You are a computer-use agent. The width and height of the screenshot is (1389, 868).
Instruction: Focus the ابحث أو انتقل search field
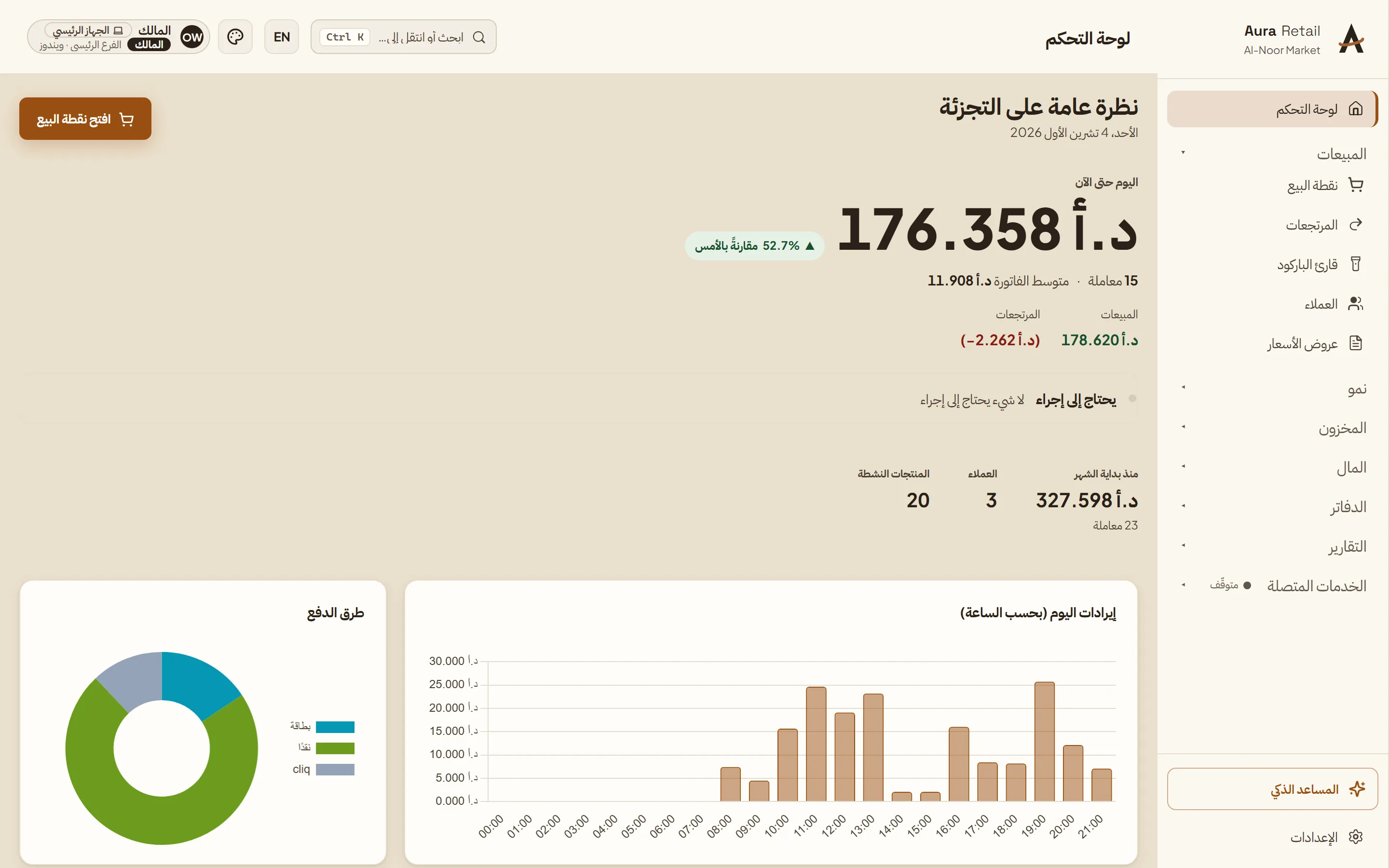pyautogui.click(x=403, y=37)
